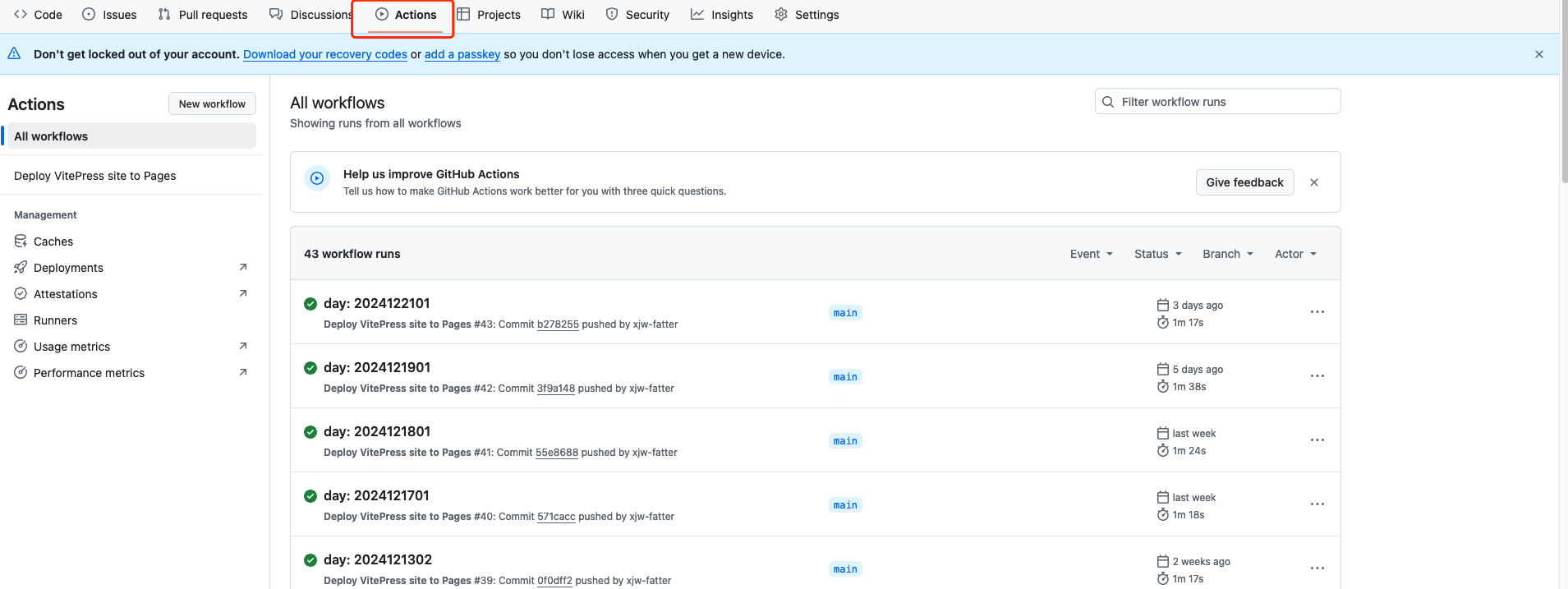Expand the Event filter dropdown
The image size is (1568, 589).
(1091, 254)
